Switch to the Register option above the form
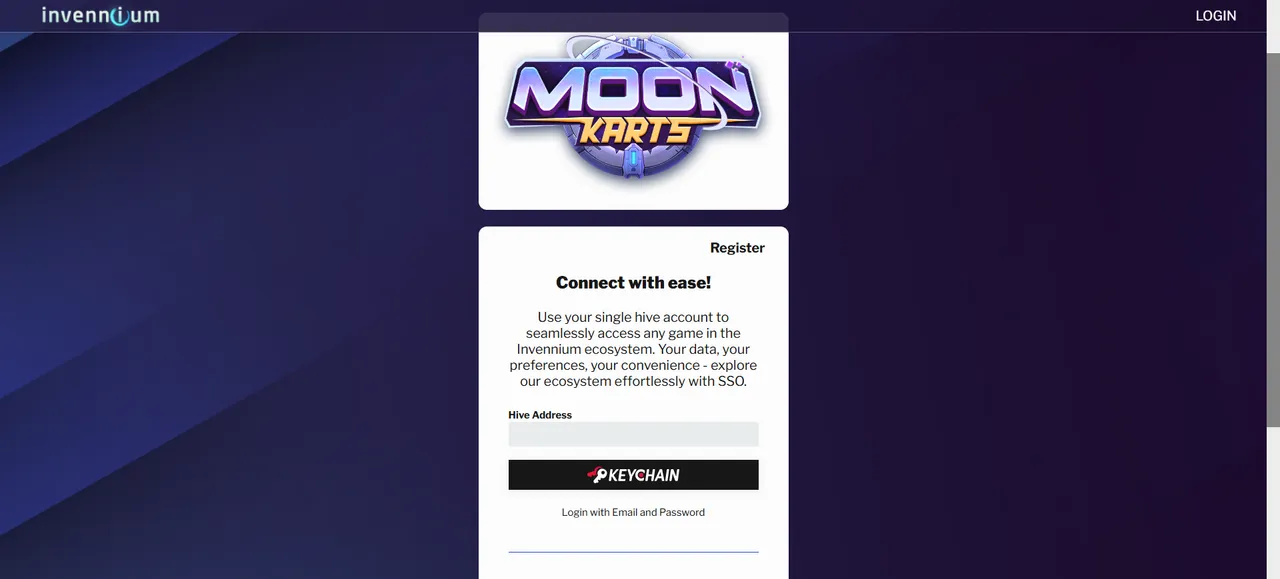The image size is (1280, 579). (737, 247)
